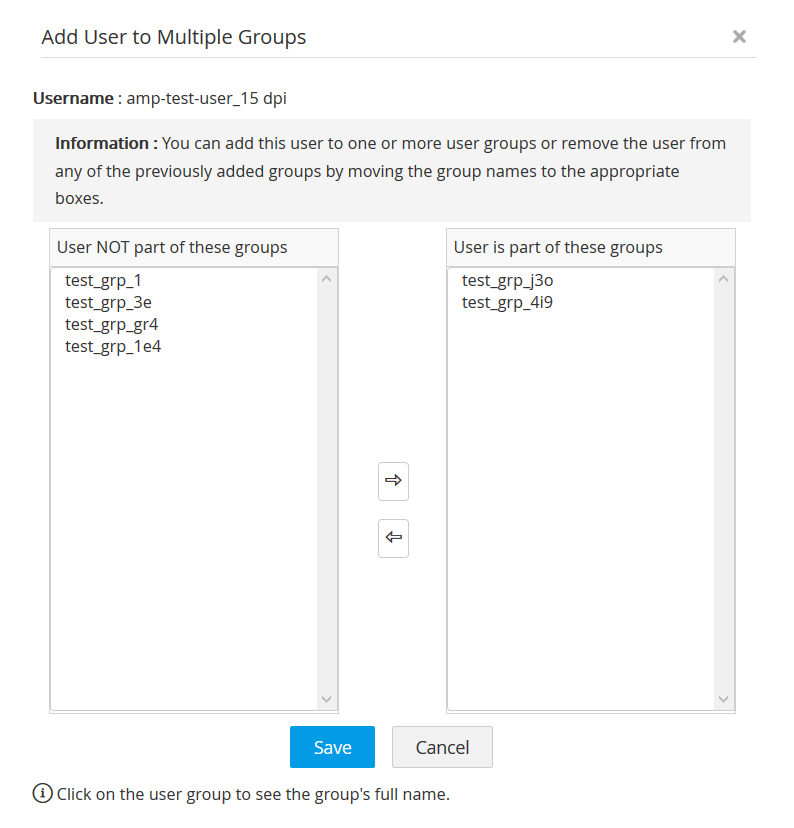The width and height of the screenshot is (794, 828).
Task: Select test_grp_j3o in right list
Action: (x=507, y=281)
